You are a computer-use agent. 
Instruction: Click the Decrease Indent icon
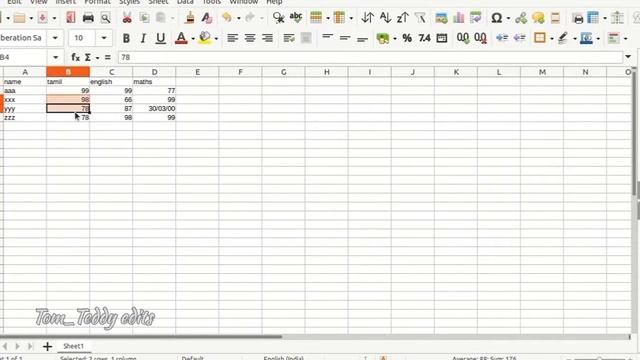[519, 38]
